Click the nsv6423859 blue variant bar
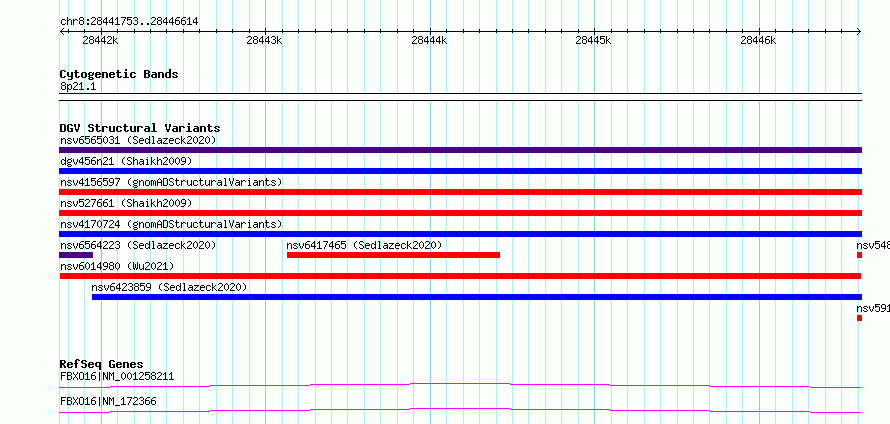 [477, 297]
